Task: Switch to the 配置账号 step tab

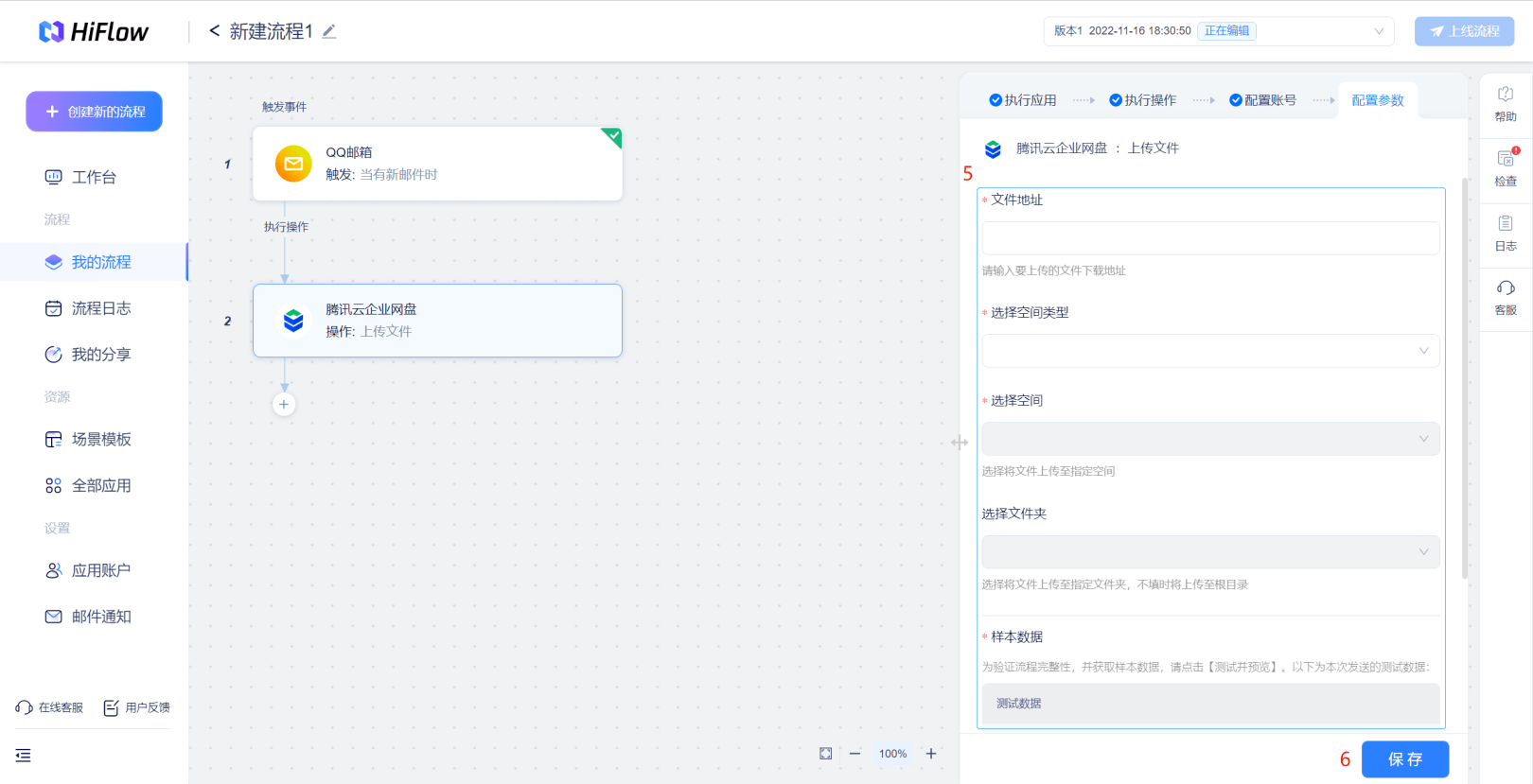Action: pos(1263,100)
